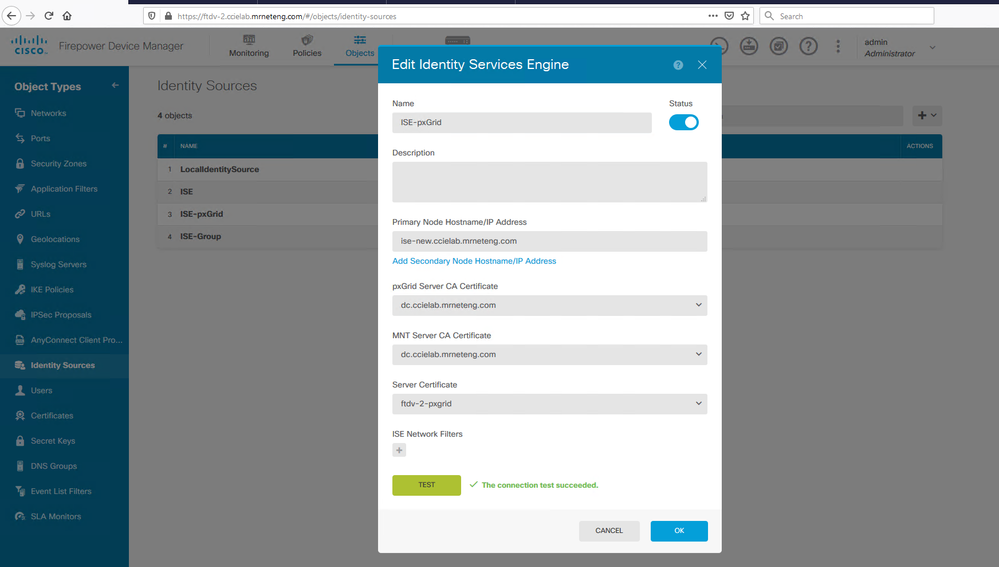Viewport: 999px width, 567px height.
Task: Open the Monitoring tab
Action: (x=248, y=47)
